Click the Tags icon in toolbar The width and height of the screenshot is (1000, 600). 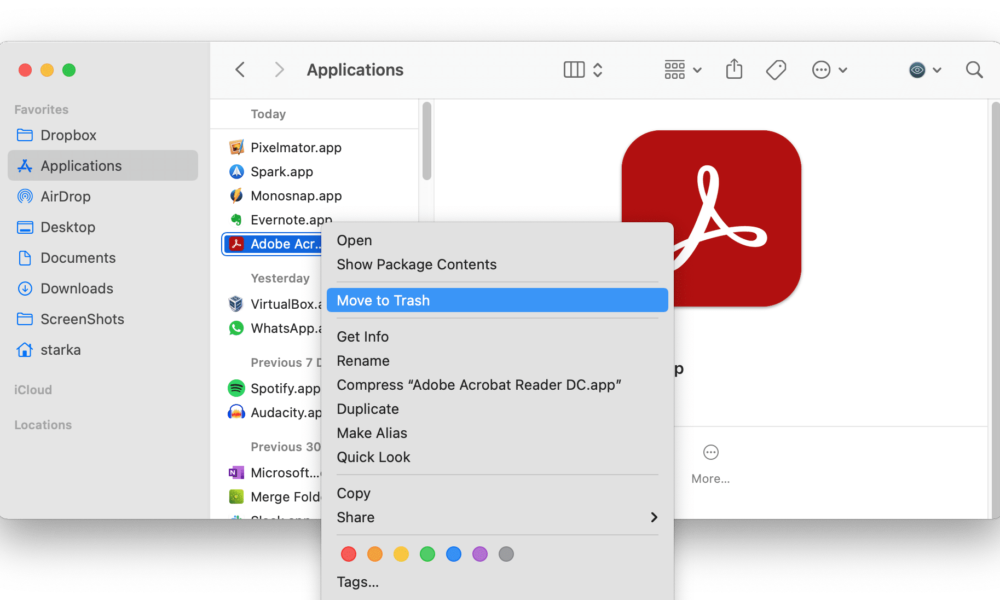(776, 70)
